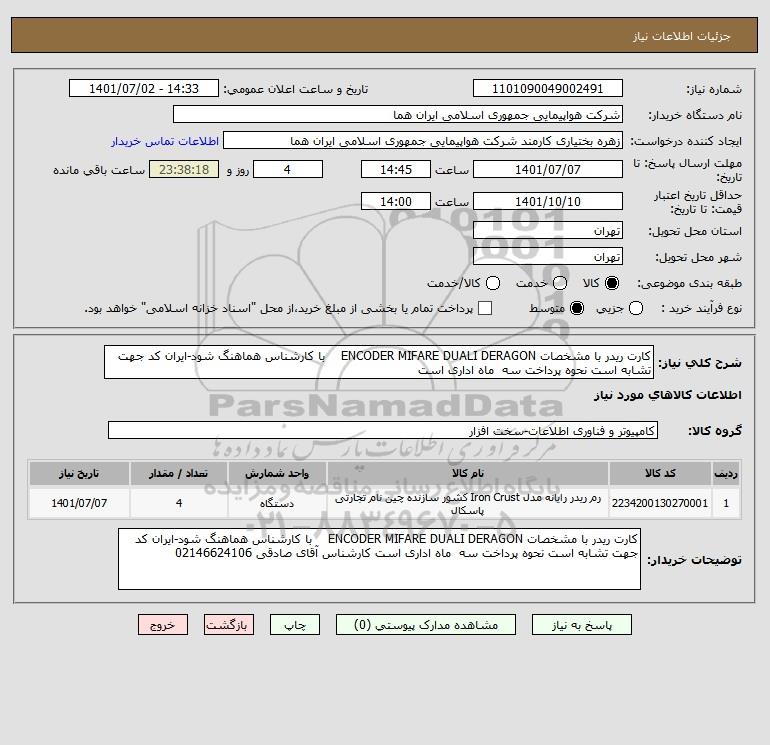Select the خدمت radio button
The image size is (770, 745).
tap(560, 283)
